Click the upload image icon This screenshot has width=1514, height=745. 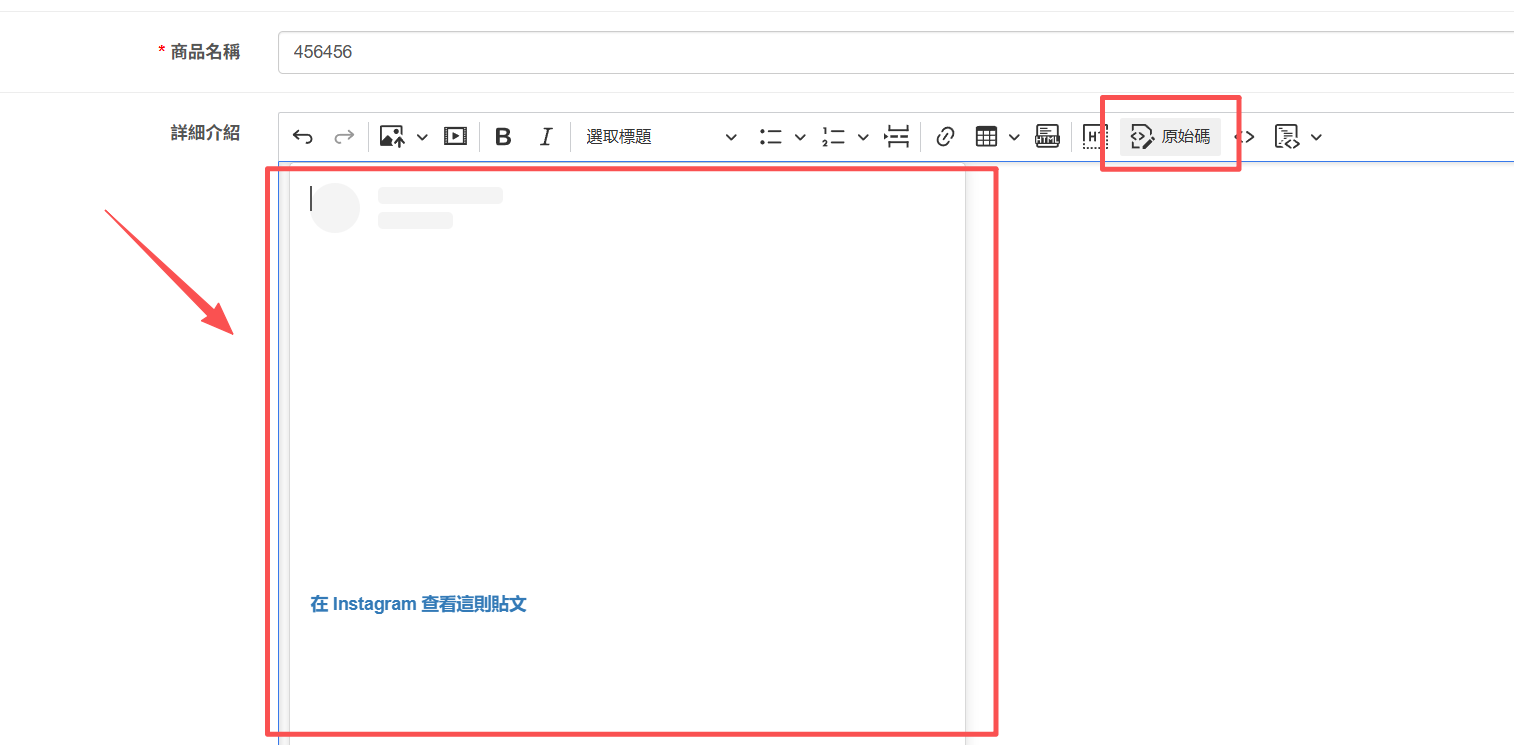tap(392, 137)
